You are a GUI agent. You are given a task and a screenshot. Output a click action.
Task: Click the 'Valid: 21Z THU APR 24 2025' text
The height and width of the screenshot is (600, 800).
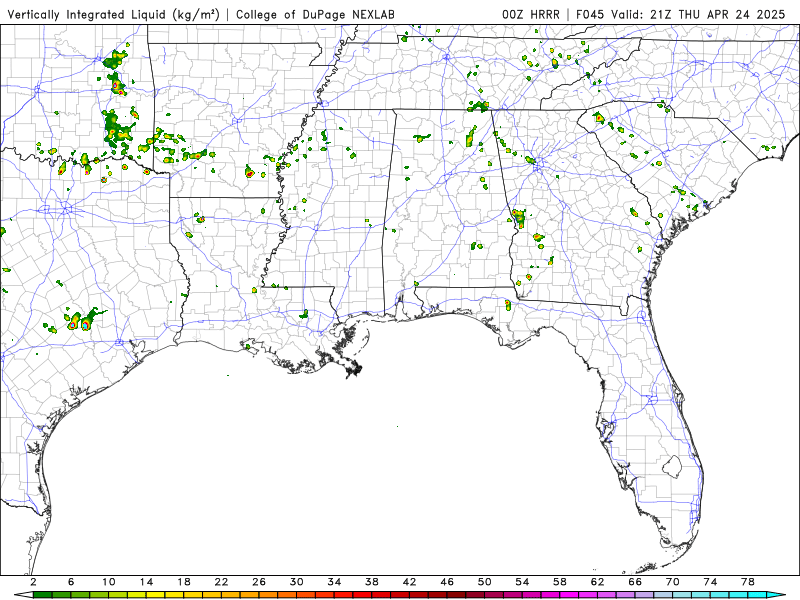698,15
